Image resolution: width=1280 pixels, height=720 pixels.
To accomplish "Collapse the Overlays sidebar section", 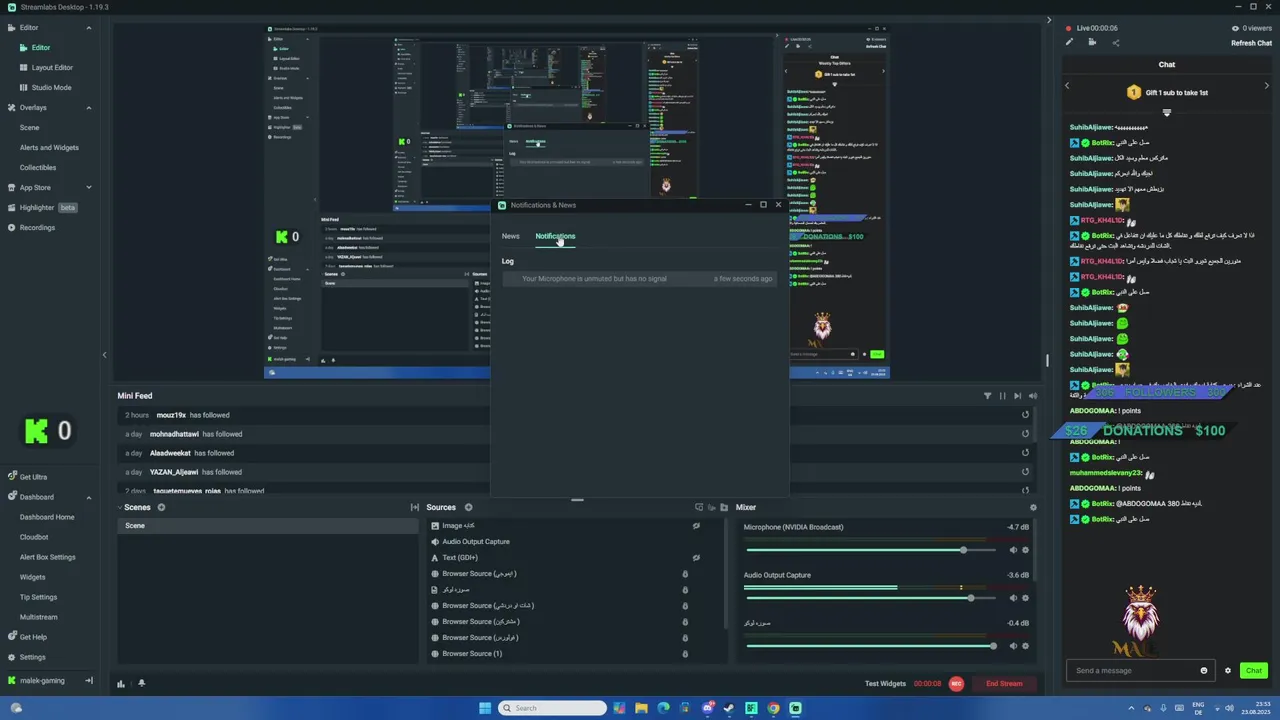I will tap(88, 108).
